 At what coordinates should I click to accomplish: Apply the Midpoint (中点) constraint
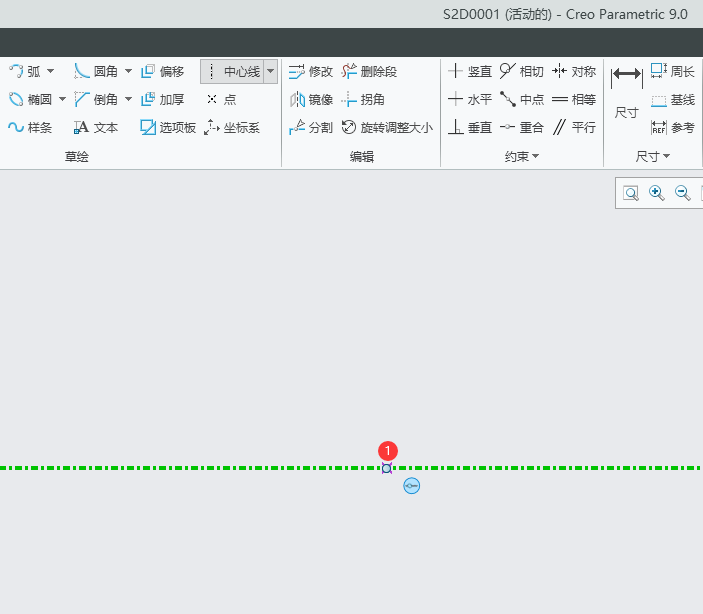pos(522,99)
